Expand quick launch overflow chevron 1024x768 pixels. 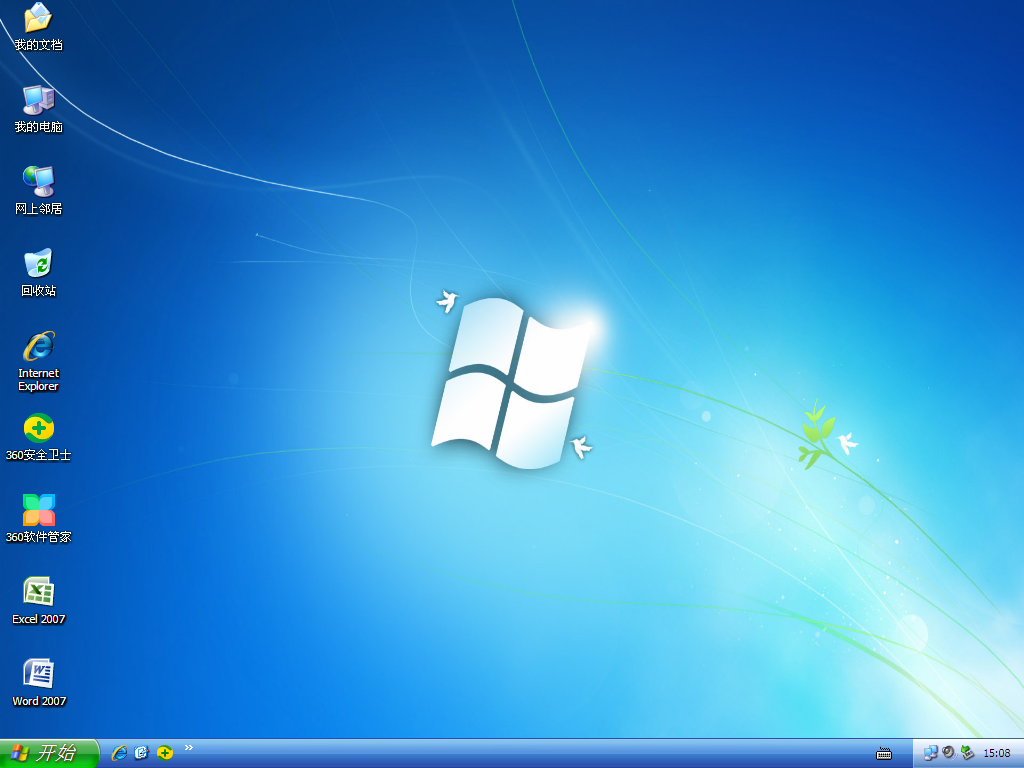[x=189, y=748]
